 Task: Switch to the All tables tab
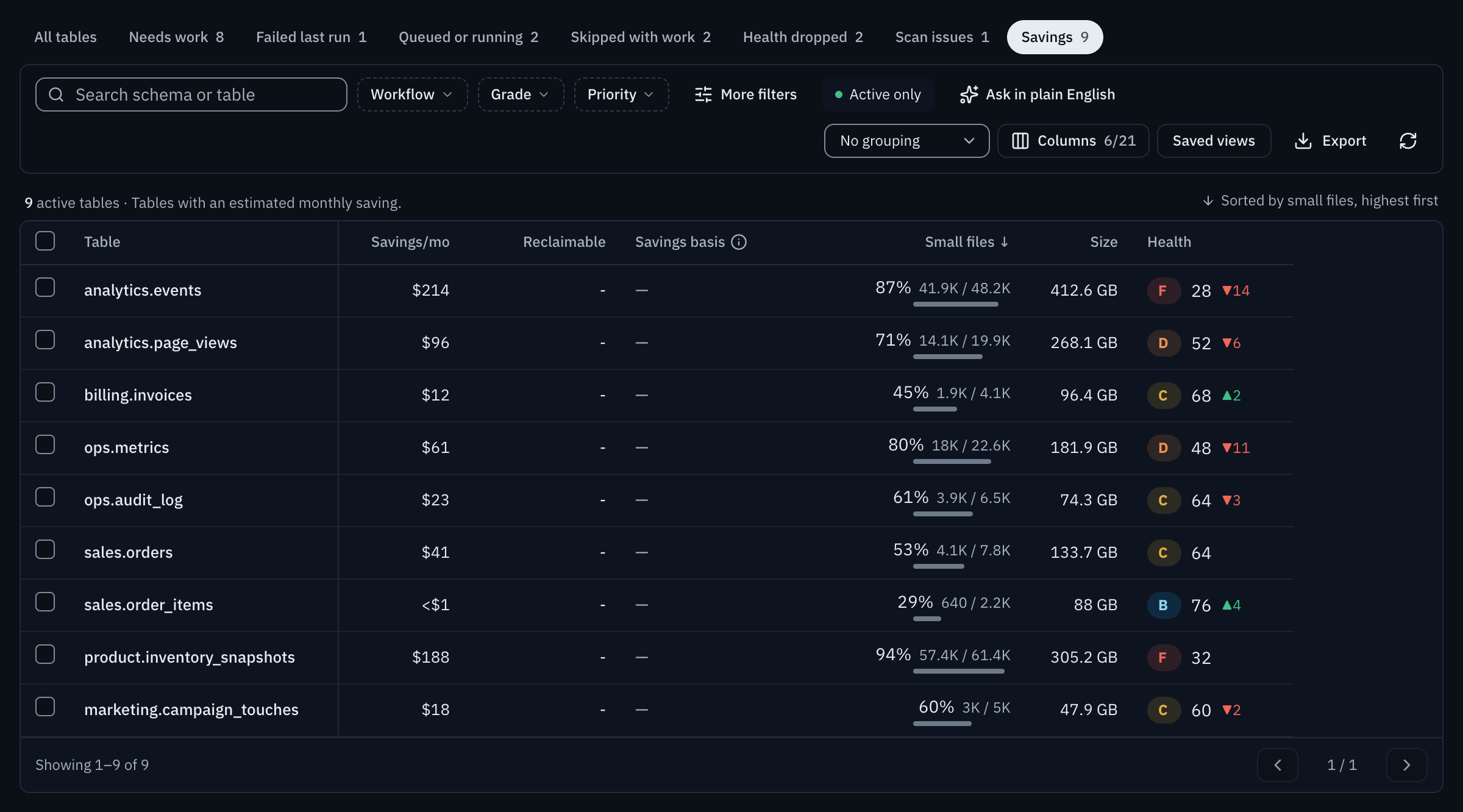point(65,37)
